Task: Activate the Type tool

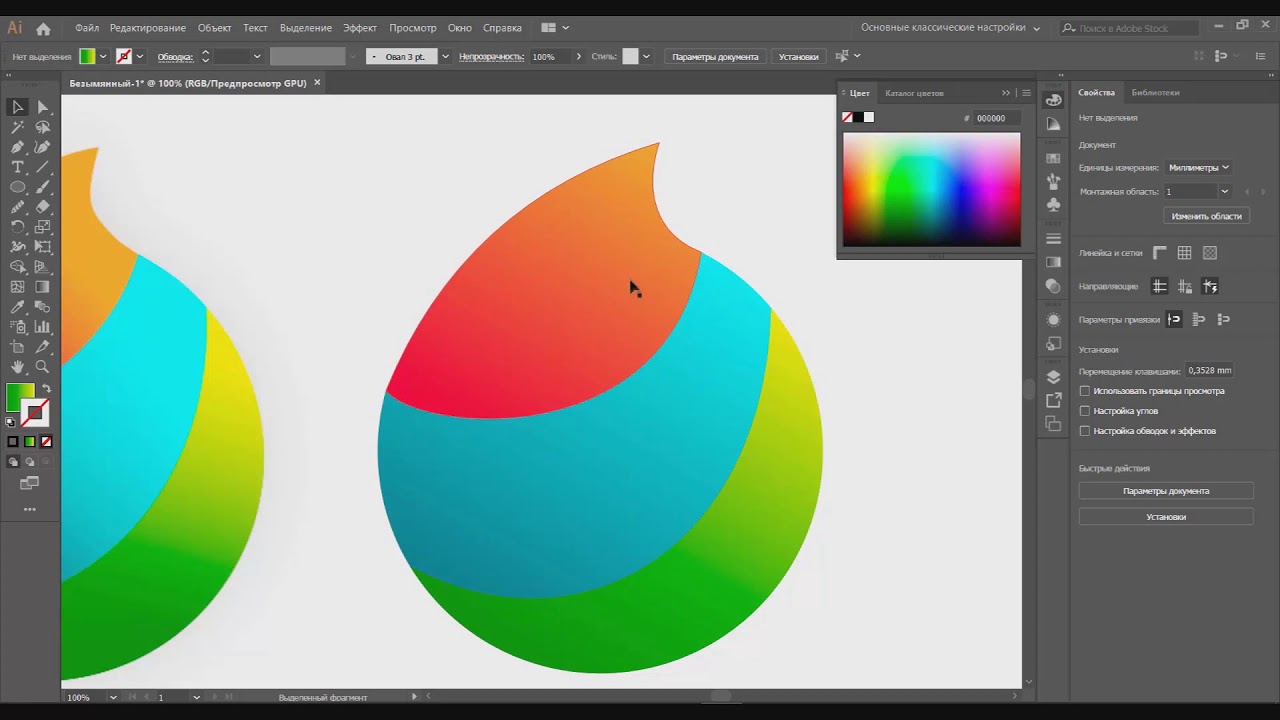Action: (x=17, y=165)
